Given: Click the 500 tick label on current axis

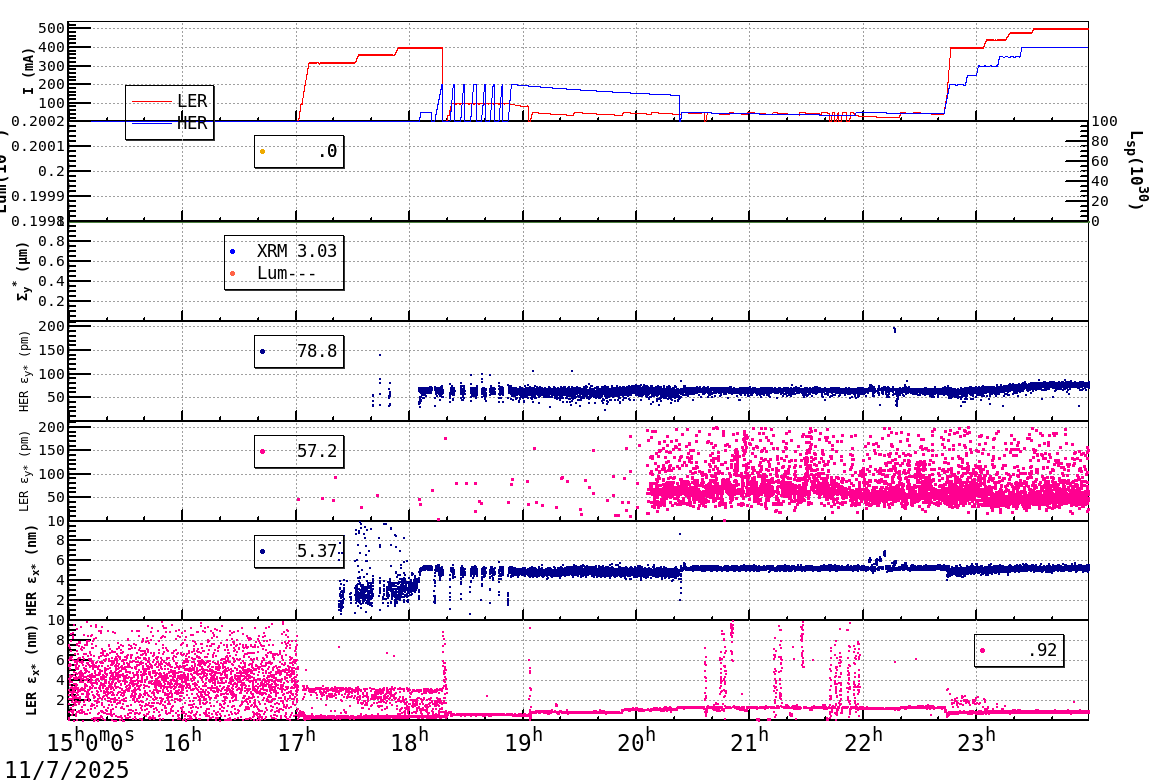Looking at the screenshot, I should pos(52,29).
